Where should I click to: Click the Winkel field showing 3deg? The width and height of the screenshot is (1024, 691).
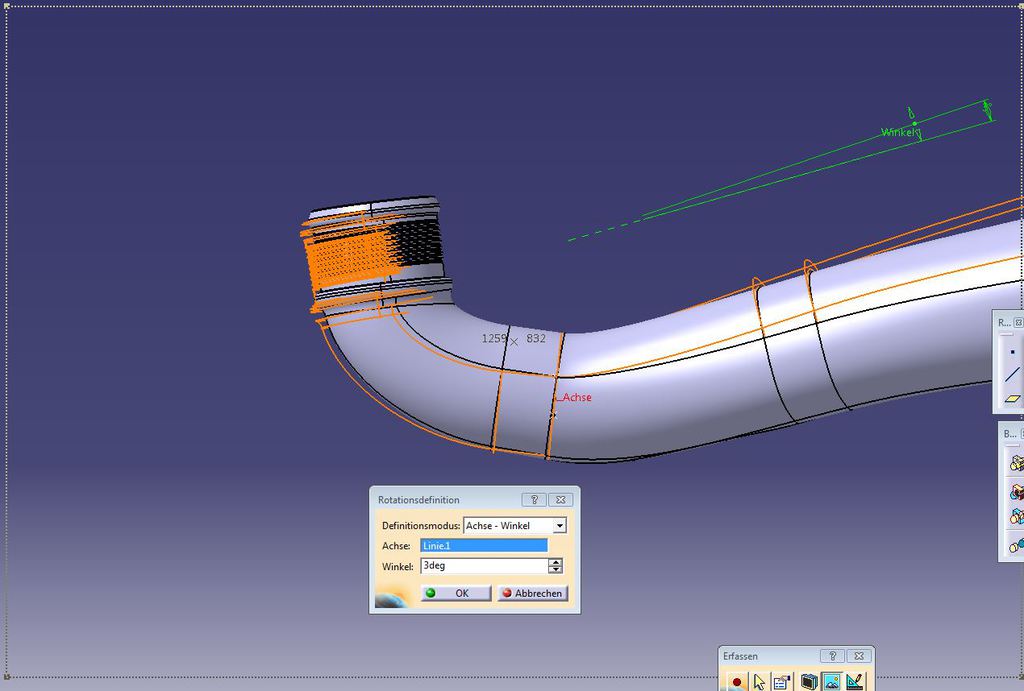coord(482,566)
